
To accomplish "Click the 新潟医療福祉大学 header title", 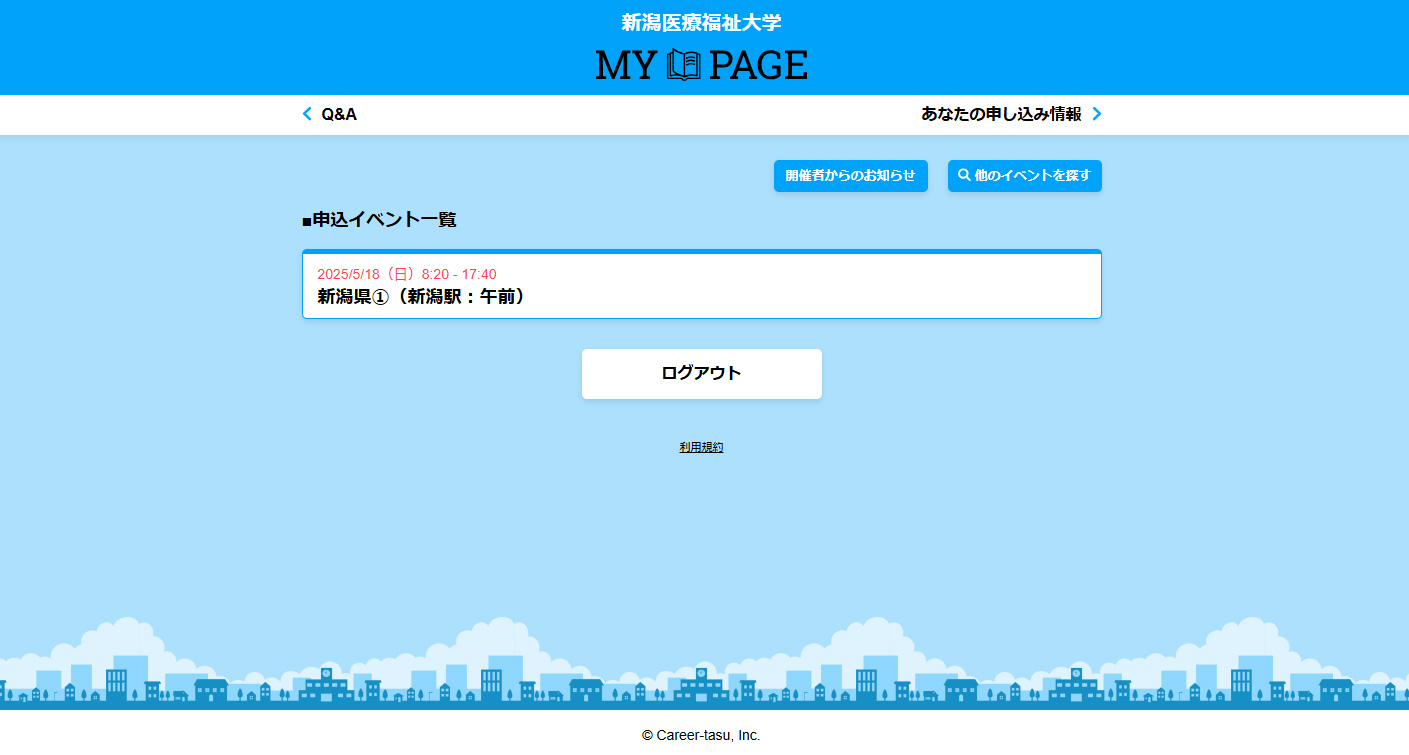I will pos(701,22).
